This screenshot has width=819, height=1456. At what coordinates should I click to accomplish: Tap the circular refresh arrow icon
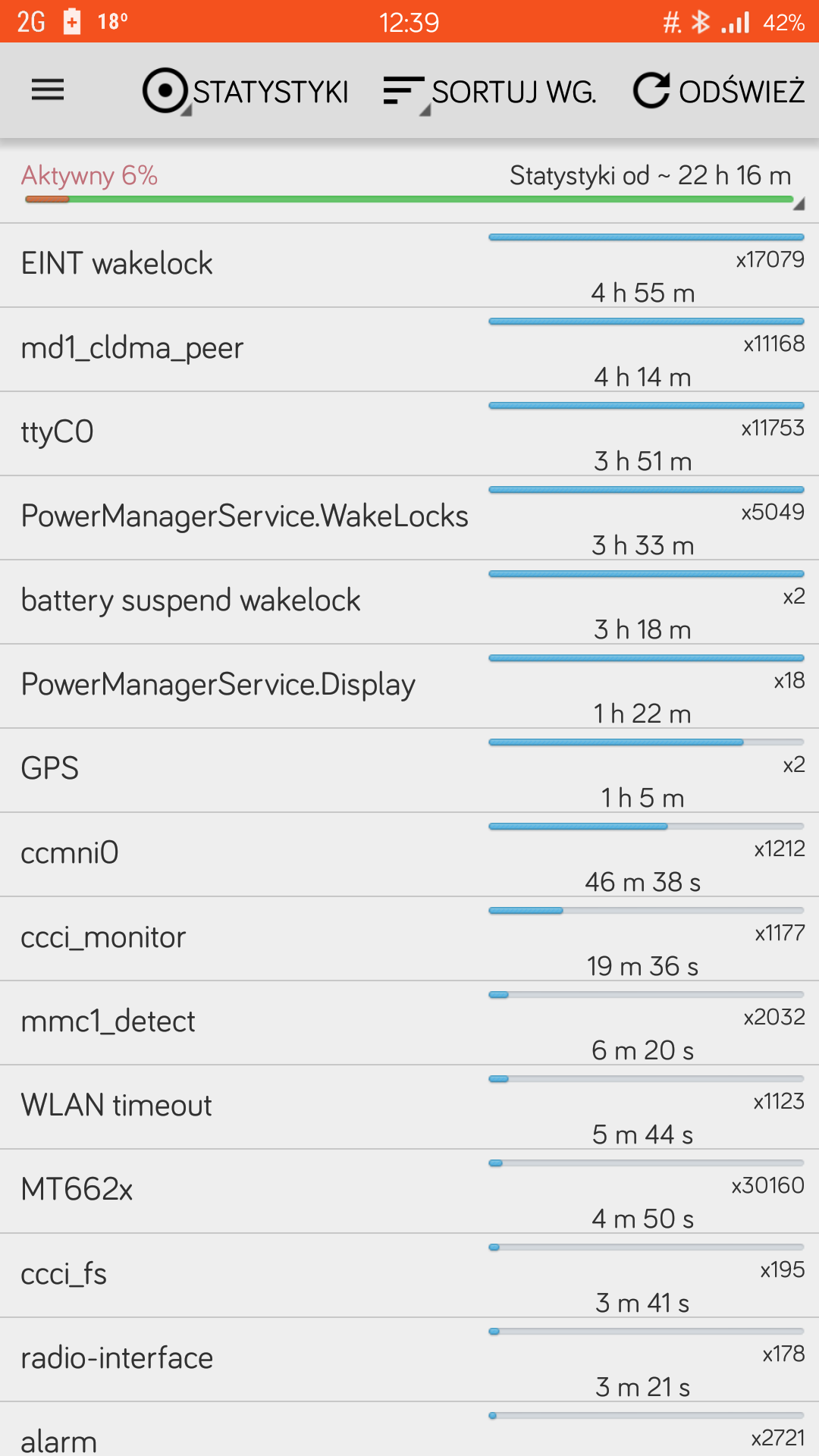pos(651,90)
